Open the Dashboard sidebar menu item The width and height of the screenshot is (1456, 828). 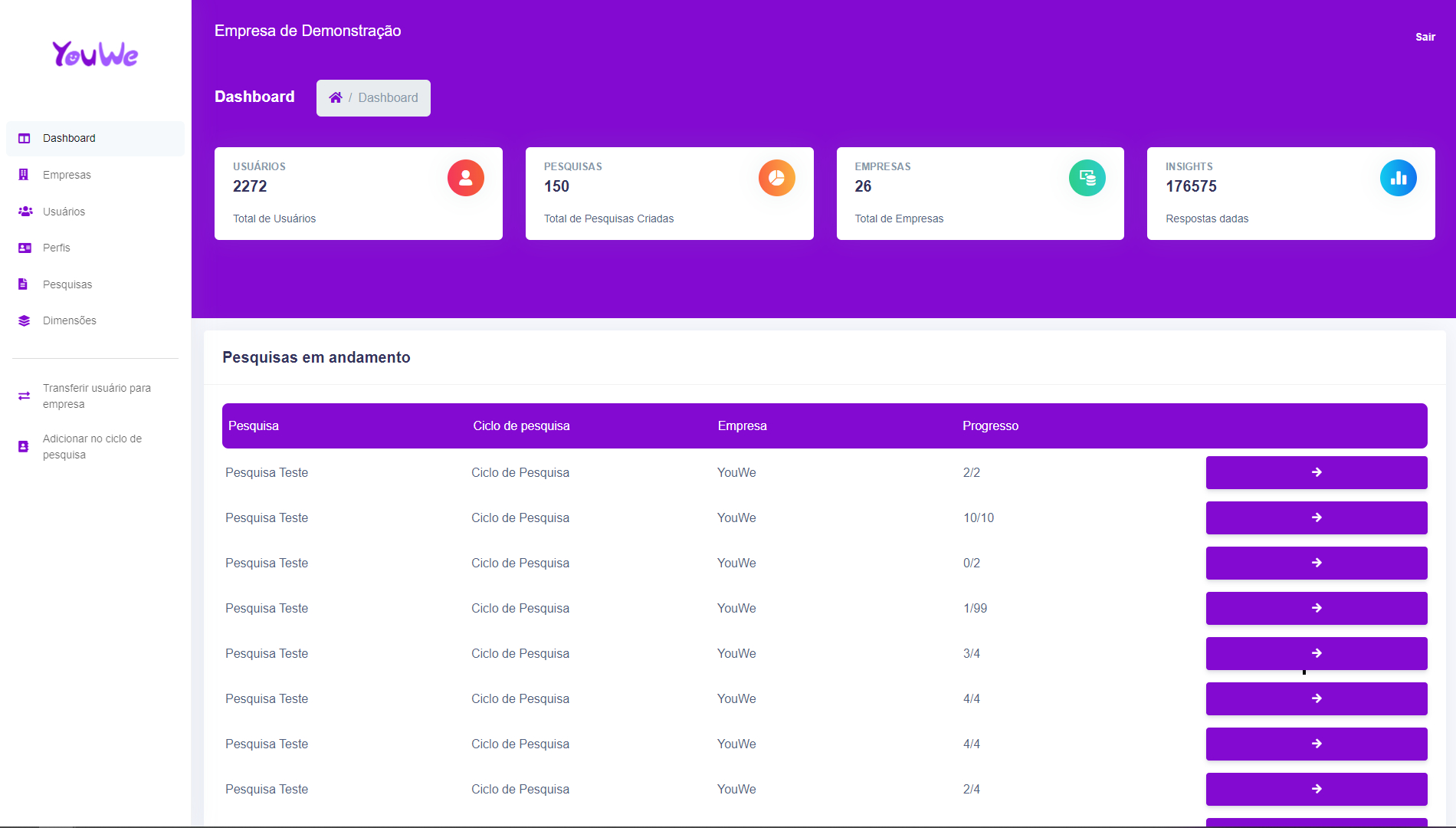[x=69, y=138]
